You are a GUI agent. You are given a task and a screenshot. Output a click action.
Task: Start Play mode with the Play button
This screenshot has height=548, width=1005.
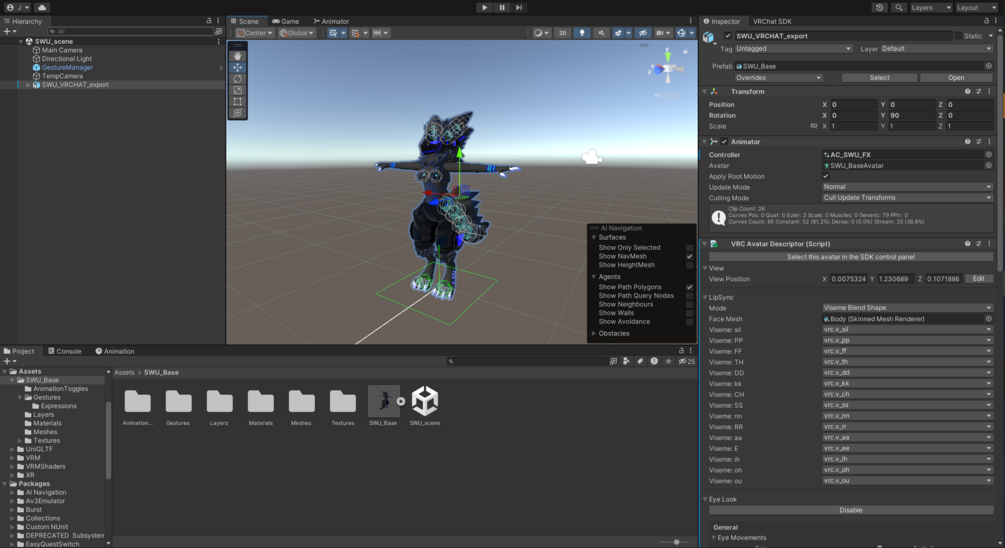click(x=485, y=8)
